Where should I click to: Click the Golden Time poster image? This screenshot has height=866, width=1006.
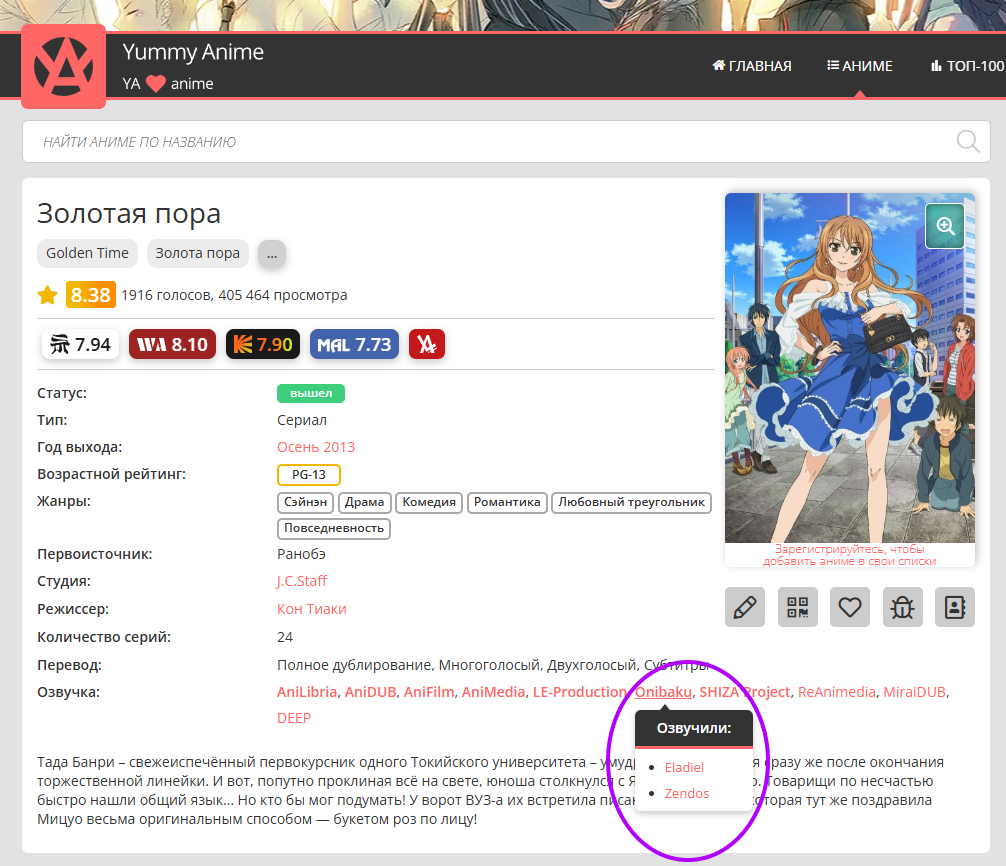point(849,368)
